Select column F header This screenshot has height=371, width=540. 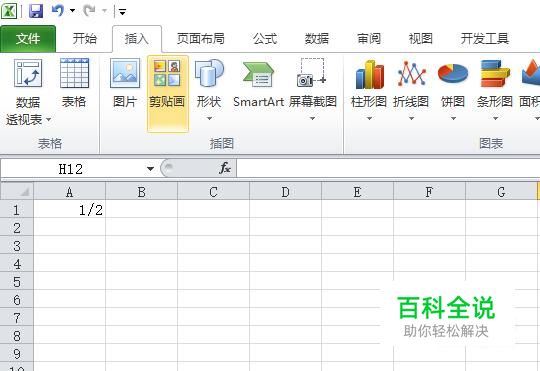coord(429,192)
